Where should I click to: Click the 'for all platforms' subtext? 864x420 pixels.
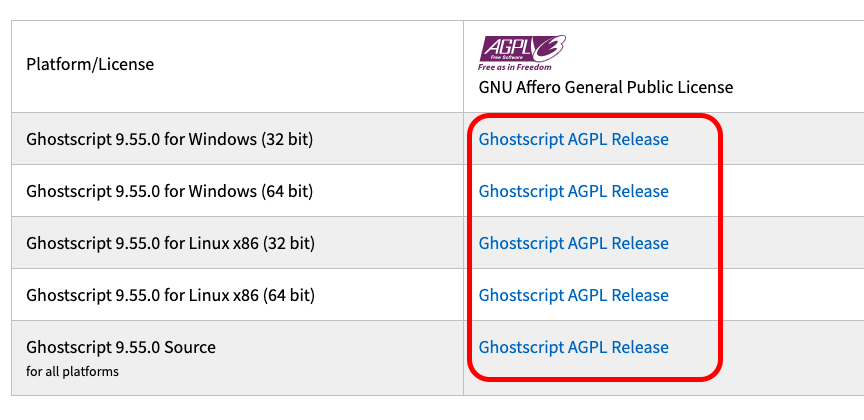coord(72,371)
